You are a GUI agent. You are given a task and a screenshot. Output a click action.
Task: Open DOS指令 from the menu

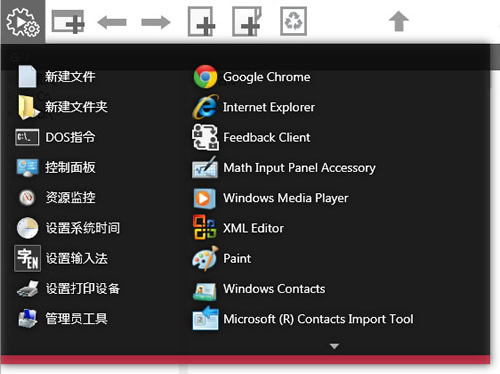(x=70, y=137)
